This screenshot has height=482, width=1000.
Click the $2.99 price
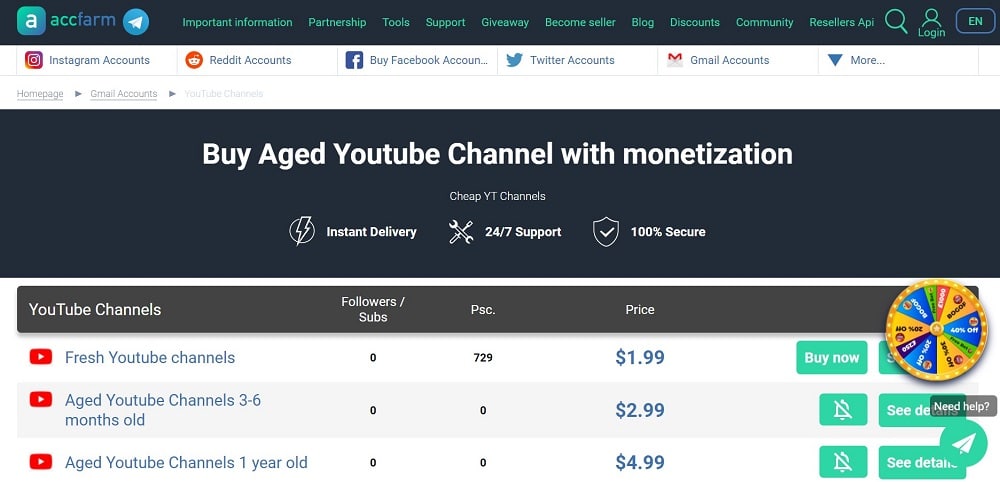(x=640, y=410)
